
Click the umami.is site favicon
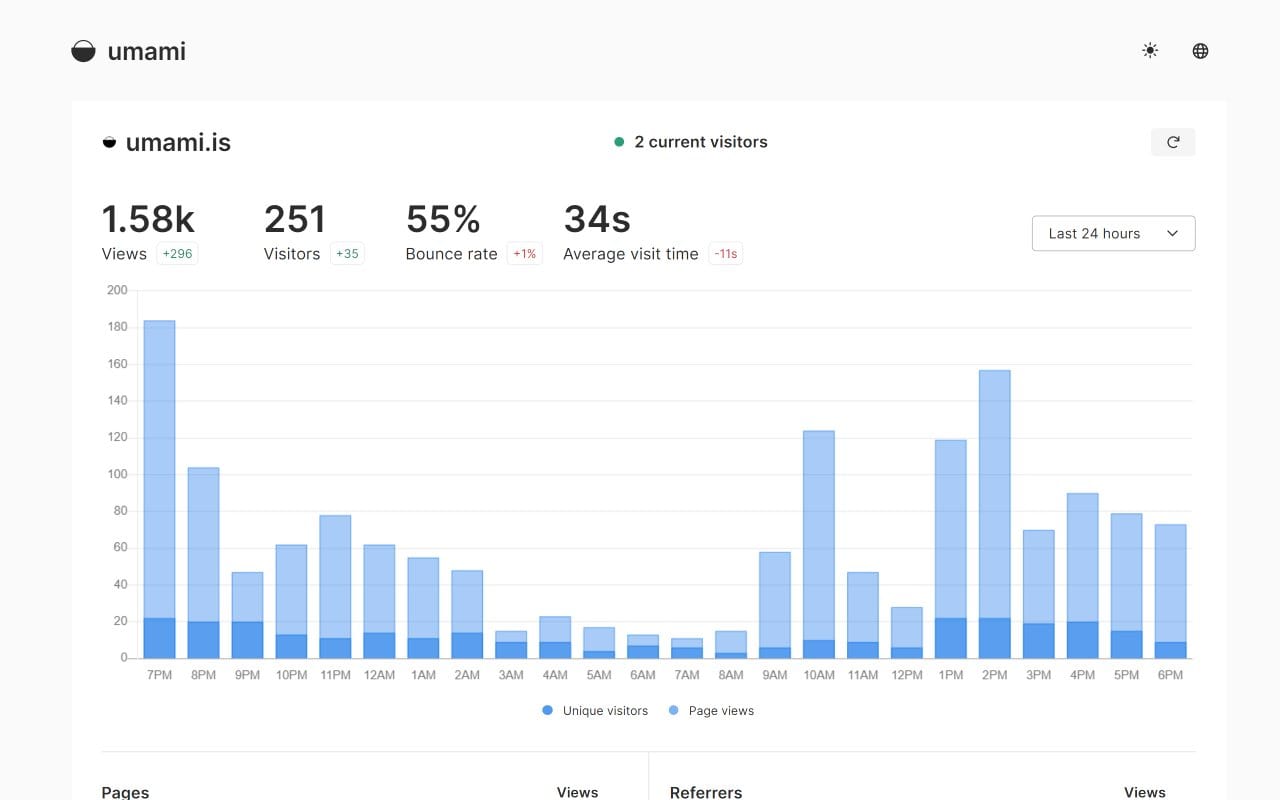pos(111,141)
